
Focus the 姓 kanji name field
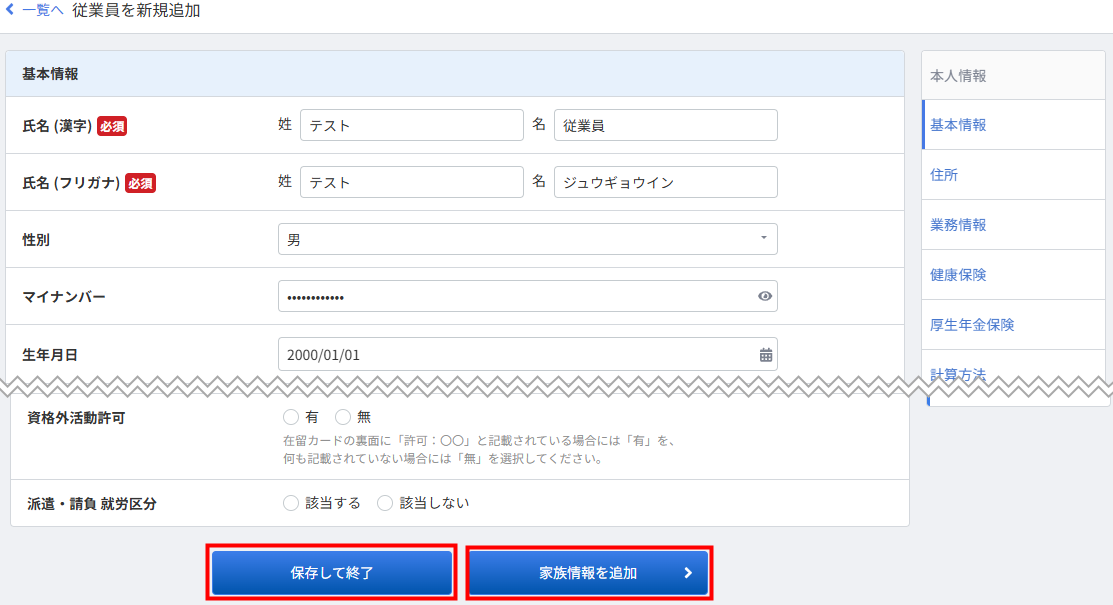(411, 126)
